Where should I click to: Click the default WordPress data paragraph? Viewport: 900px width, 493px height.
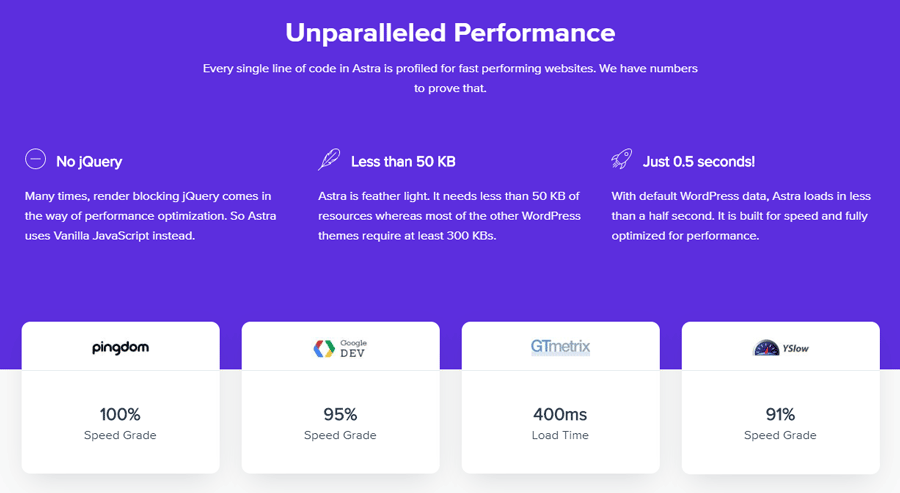[x=741, y=216]
